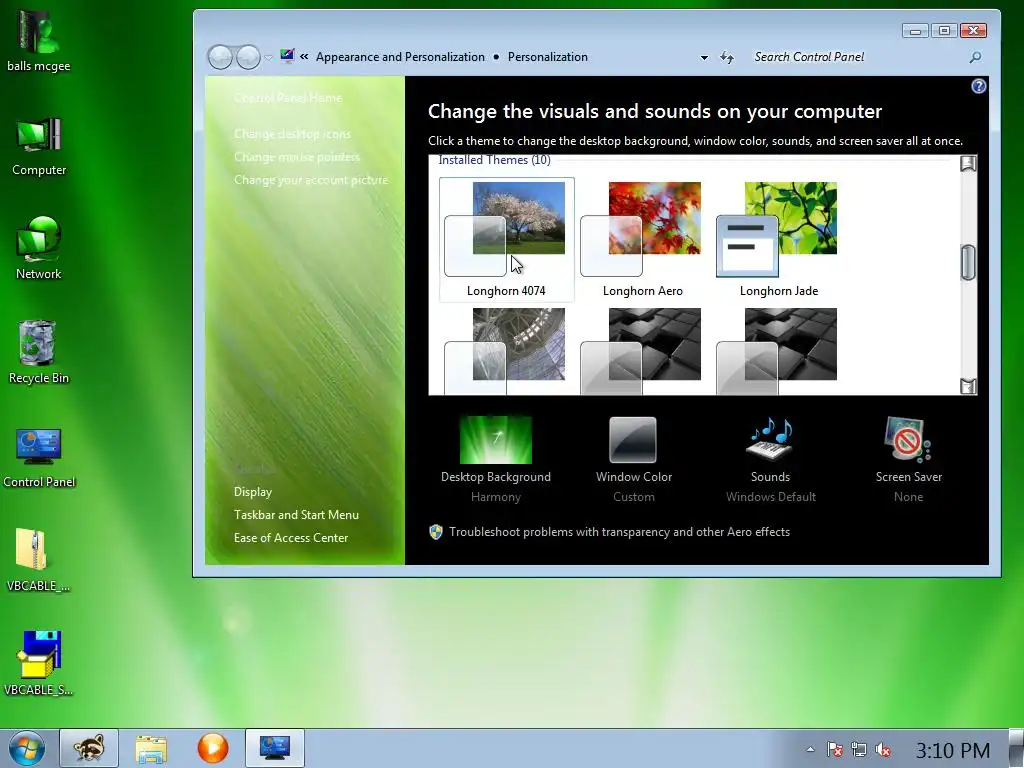The width and height of the screenshot is (1024, 768).
Task: Click the theme list scroll up arrow
Action: (968, 164)
